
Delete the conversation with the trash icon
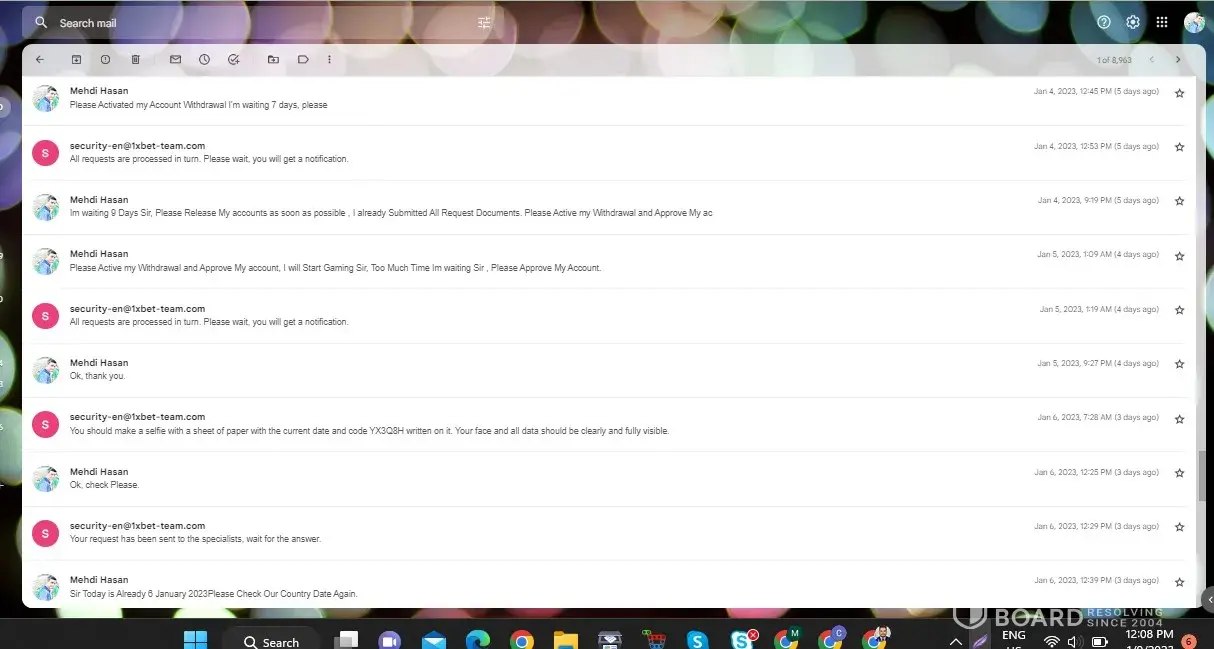tap(135, 60)
